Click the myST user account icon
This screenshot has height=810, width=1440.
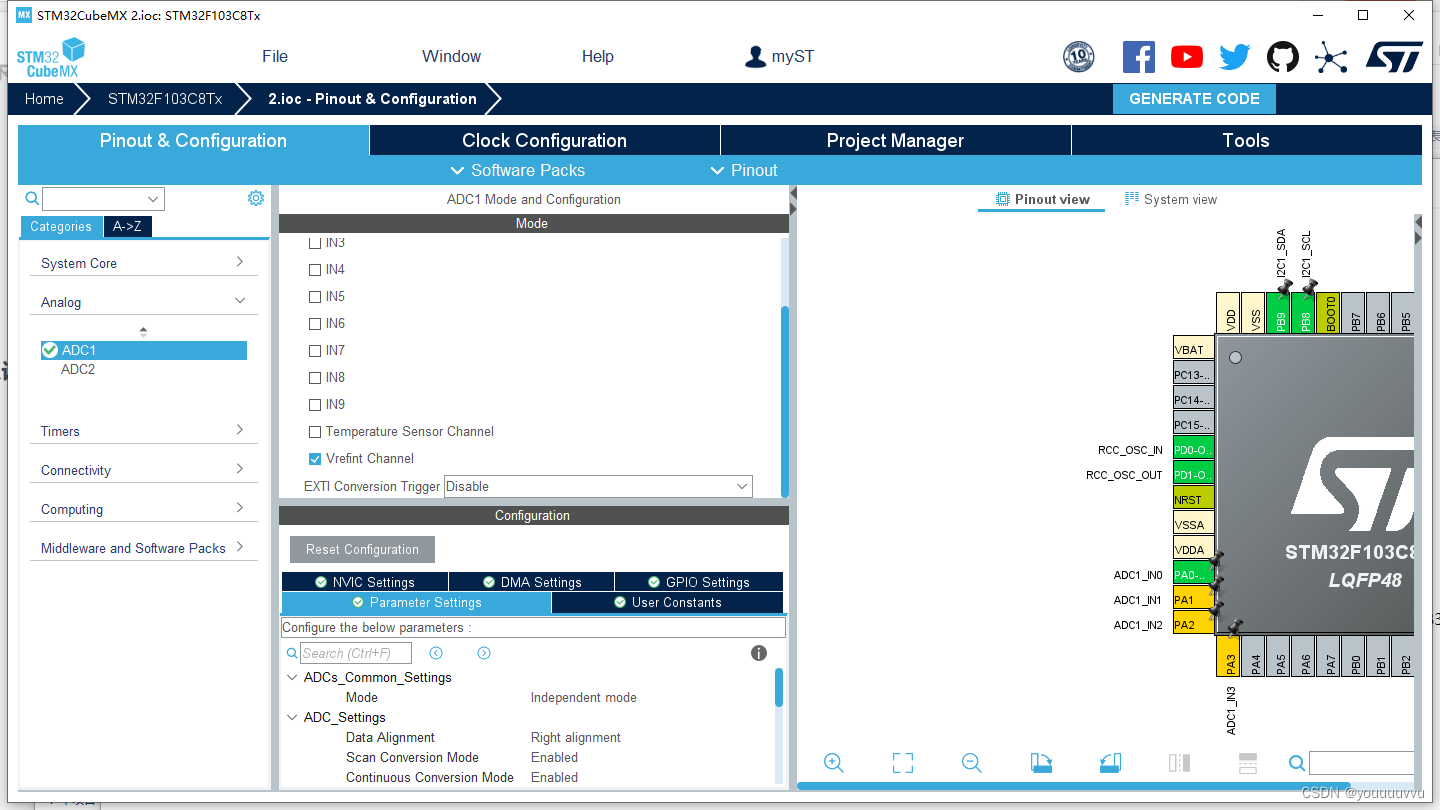point(755,57)
